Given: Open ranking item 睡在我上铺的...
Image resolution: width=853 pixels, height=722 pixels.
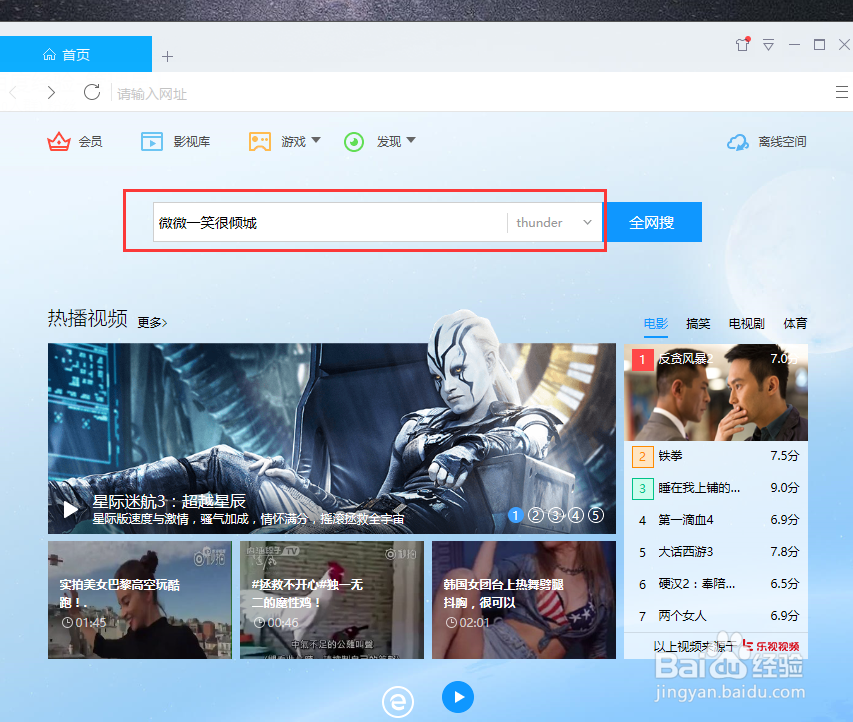Looking at the screenshot, I should pyautogui.click(x=716, y=488).
